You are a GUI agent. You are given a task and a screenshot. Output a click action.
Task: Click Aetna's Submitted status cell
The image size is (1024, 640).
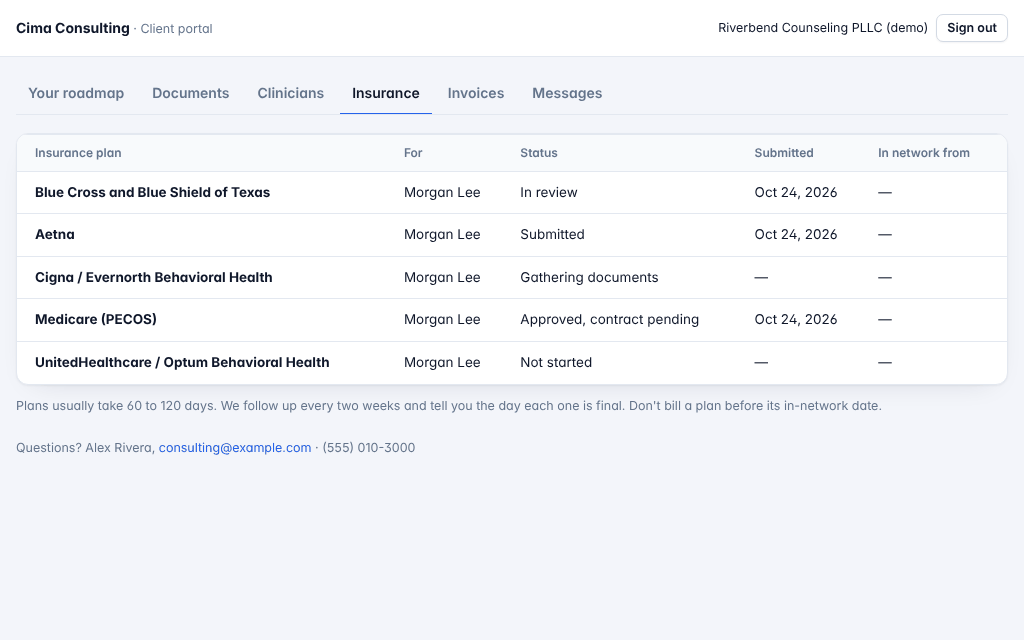click(x=552, y=234)
